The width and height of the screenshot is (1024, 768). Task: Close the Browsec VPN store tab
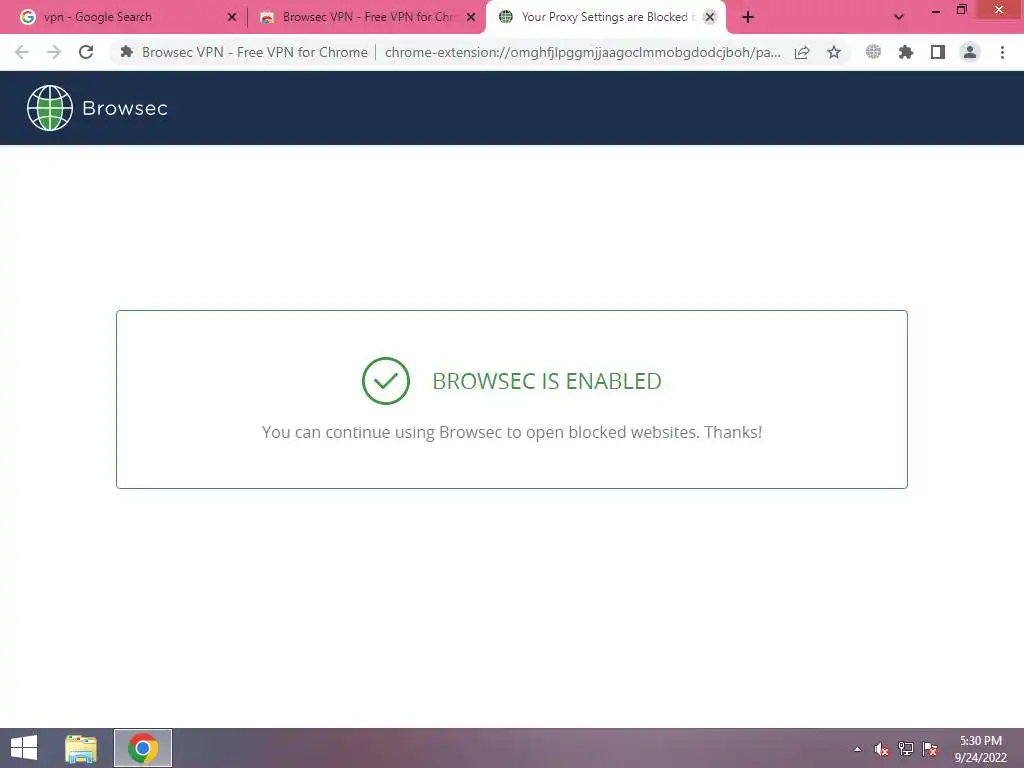click(471, 17)
